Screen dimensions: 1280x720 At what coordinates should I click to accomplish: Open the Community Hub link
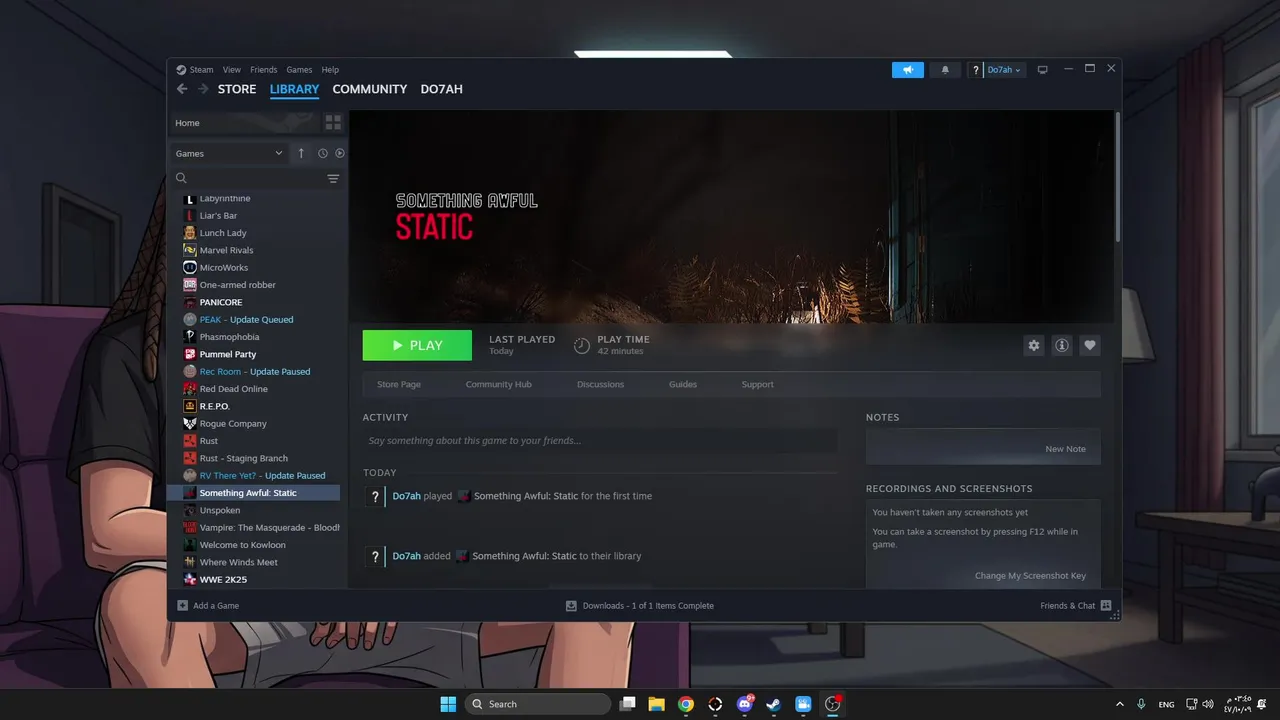pos(498,384)
